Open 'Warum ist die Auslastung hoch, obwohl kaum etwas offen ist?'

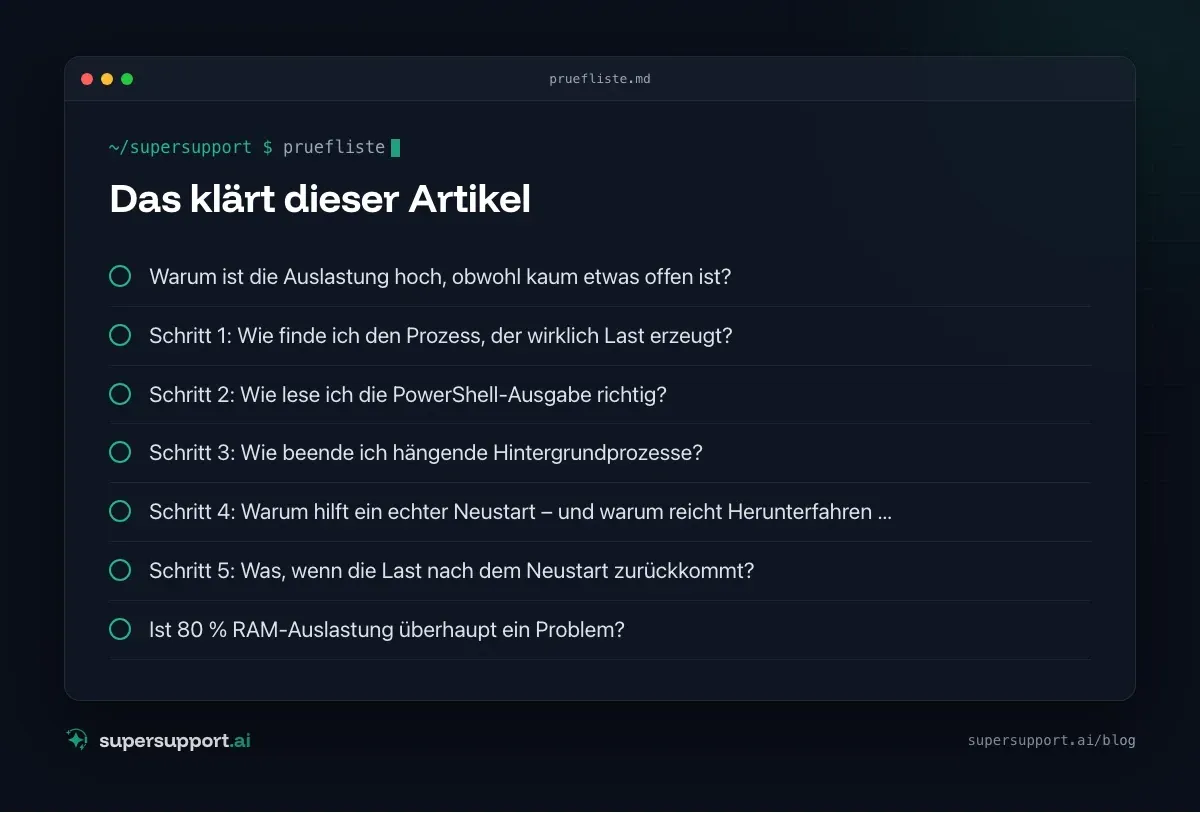pyautogui.click(x=440, y=276)
